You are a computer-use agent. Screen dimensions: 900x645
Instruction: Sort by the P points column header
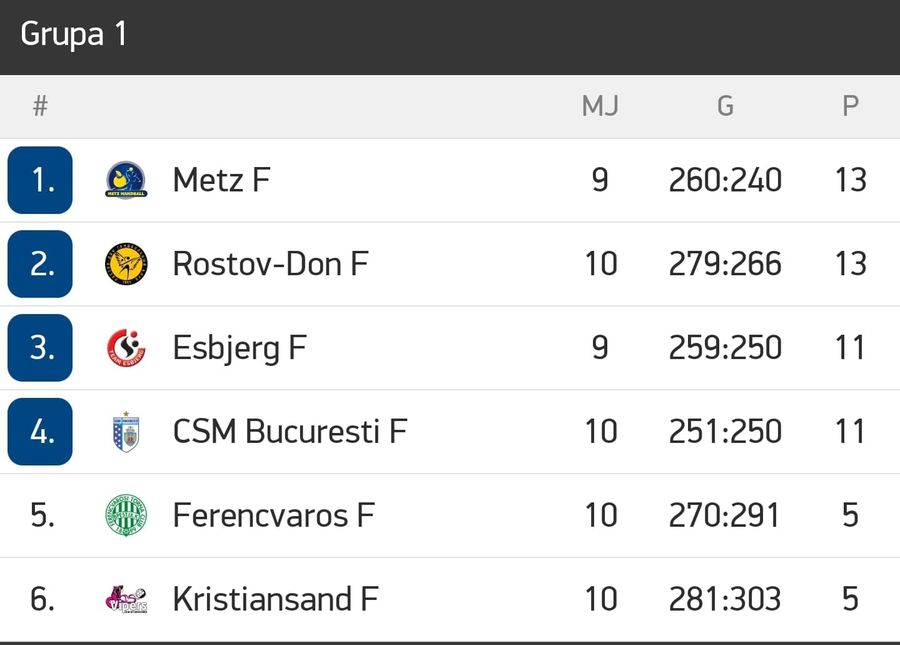pos(851,106)
